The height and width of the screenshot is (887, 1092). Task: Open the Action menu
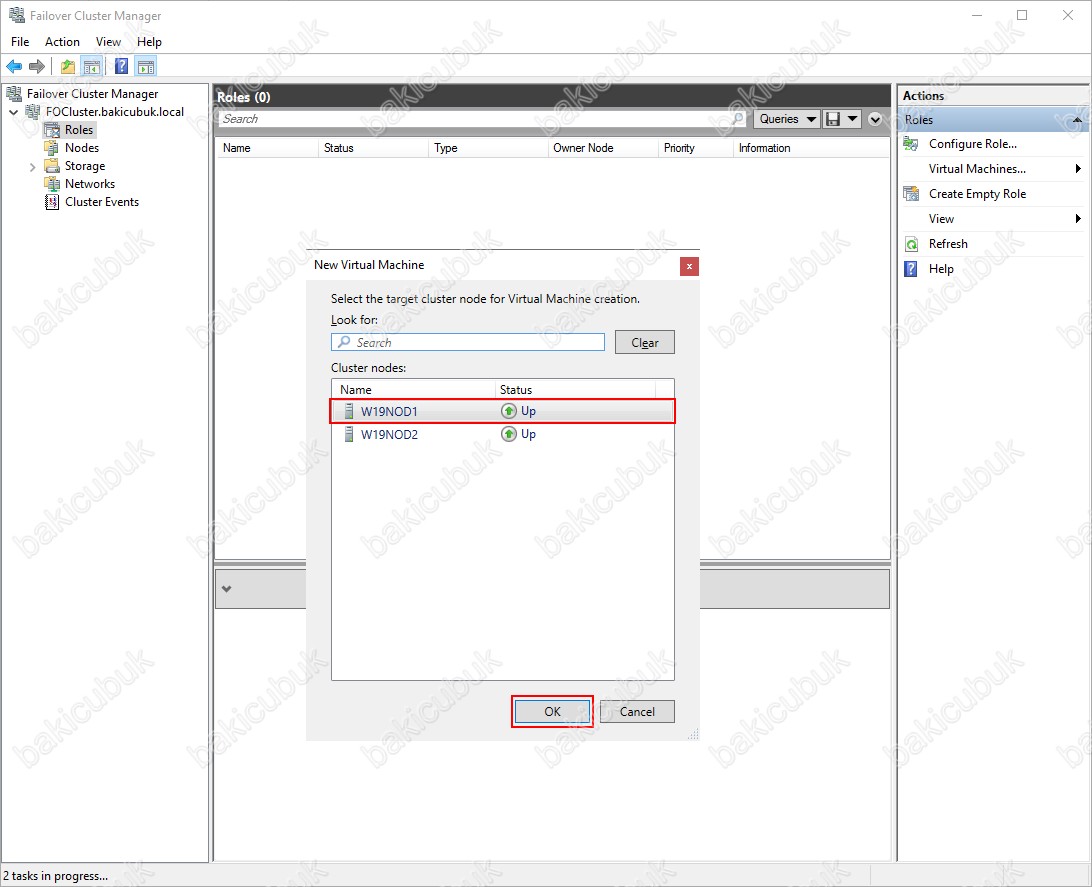click(63, 42)
